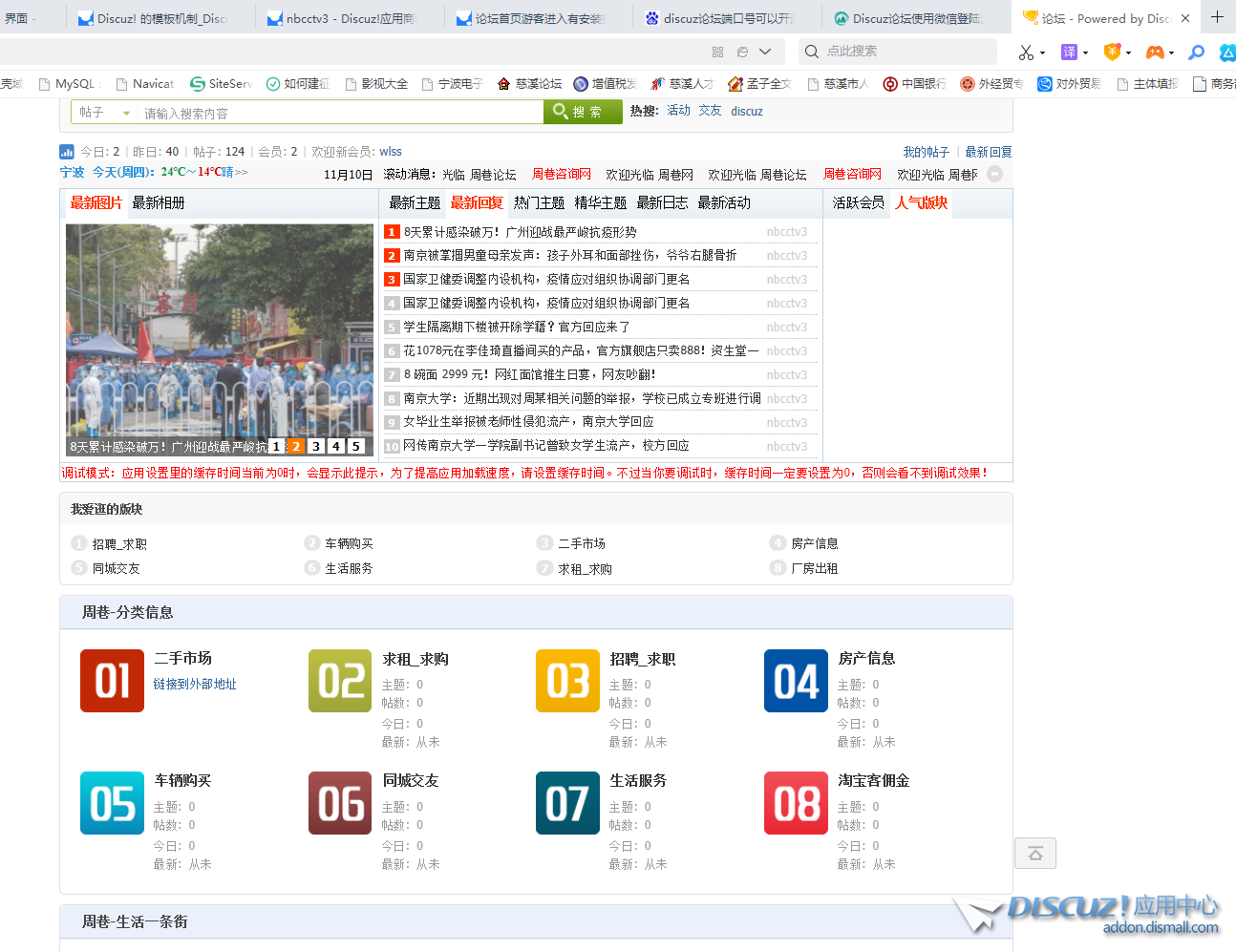Viewport: 1236px width, 952px height.
Task: Click the 02 求租_求购 olive icon
Action: tap(340, 681)
